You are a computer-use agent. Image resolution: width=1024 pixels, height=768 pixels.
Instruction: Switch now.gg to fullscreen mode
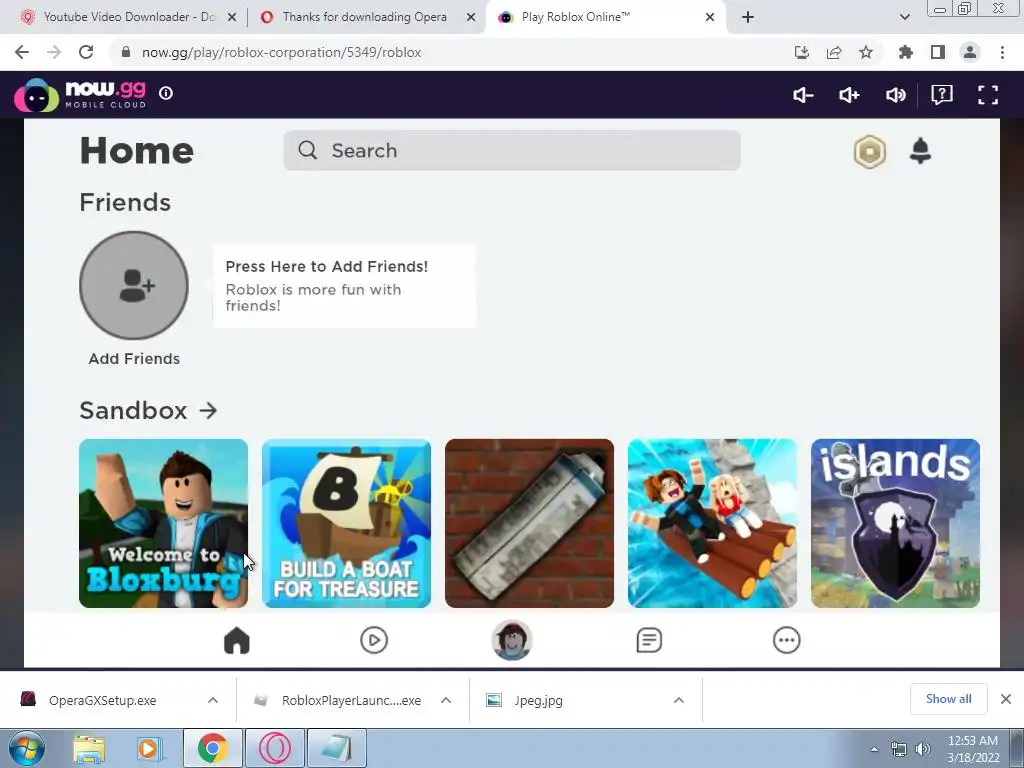click(988, 95)
